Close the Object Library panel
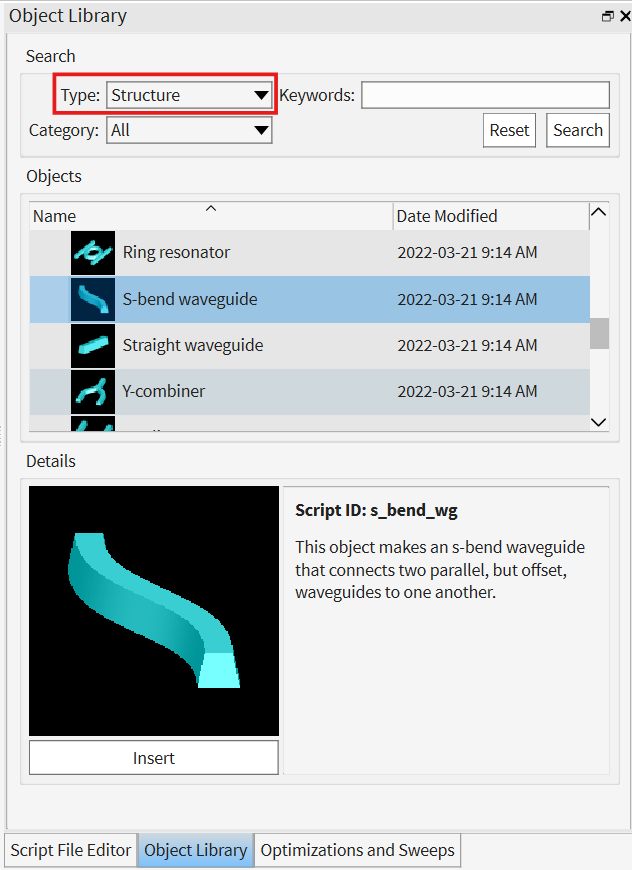Image resolution: width=632 pixels, height=870 pixels. pyautogui.click(x=625, y=16)
